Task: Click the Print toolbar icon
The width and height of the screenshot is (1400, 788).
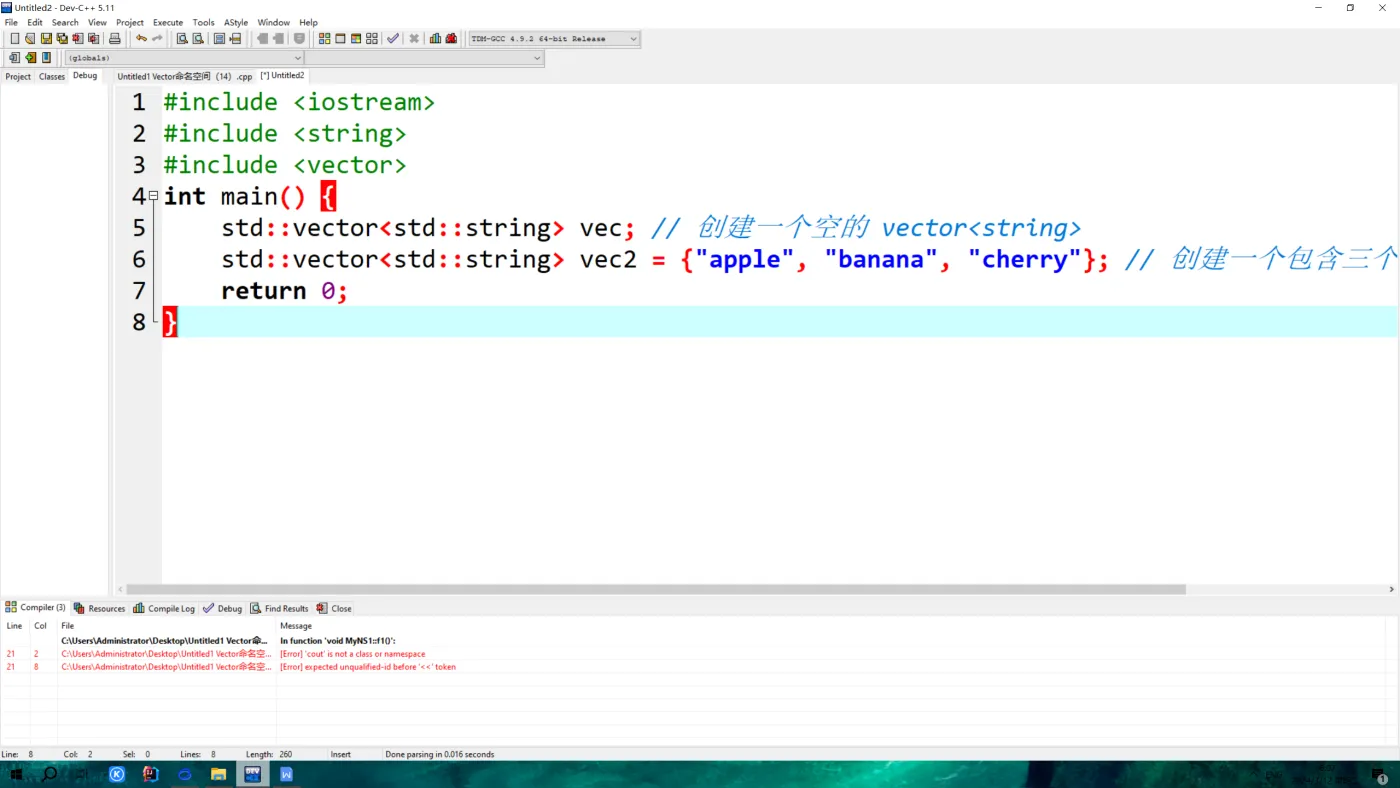Action: tap(115, 39)
